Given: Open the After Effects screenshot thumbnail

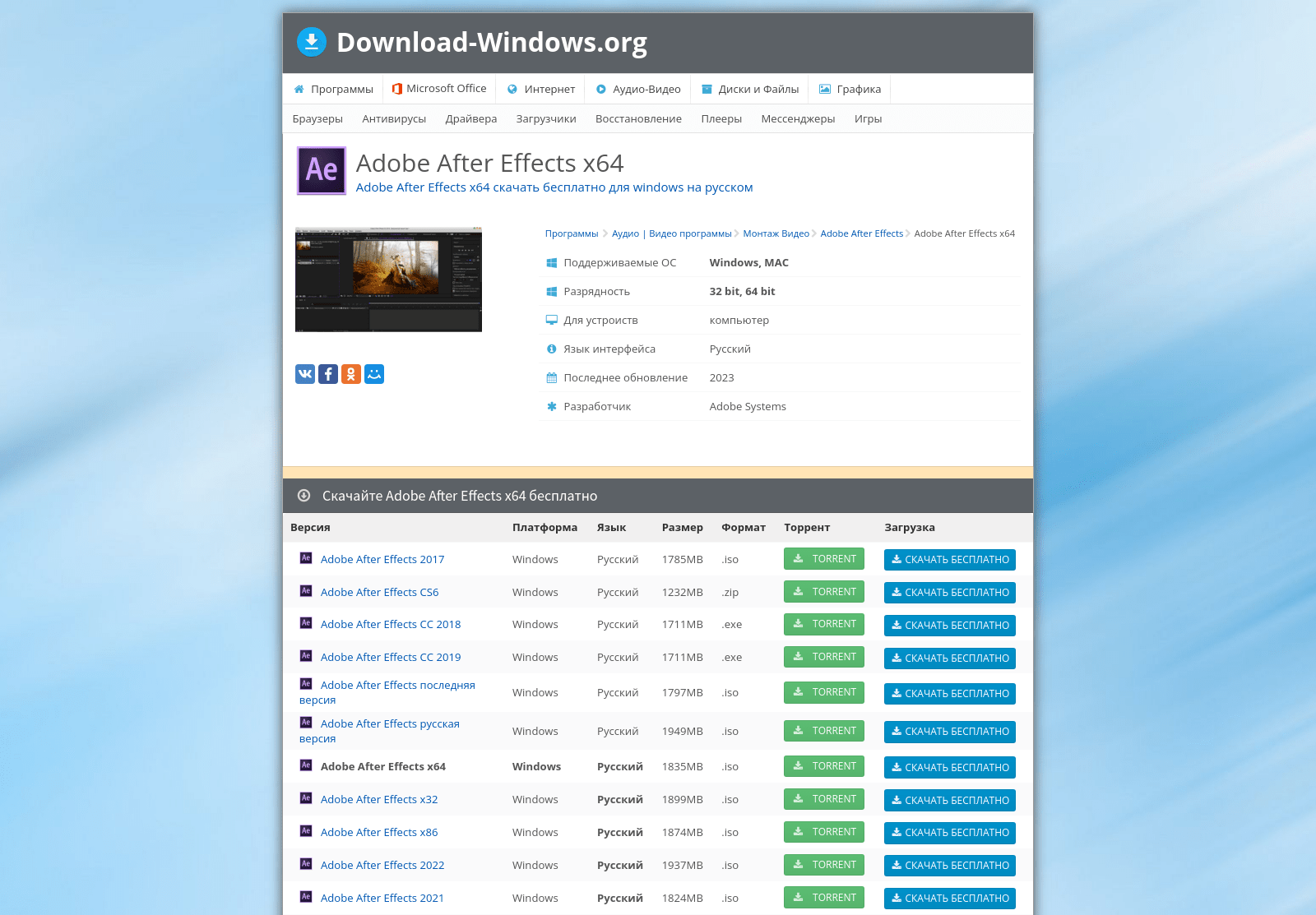Looking at the screenshot, I should [x=388, y=280].
